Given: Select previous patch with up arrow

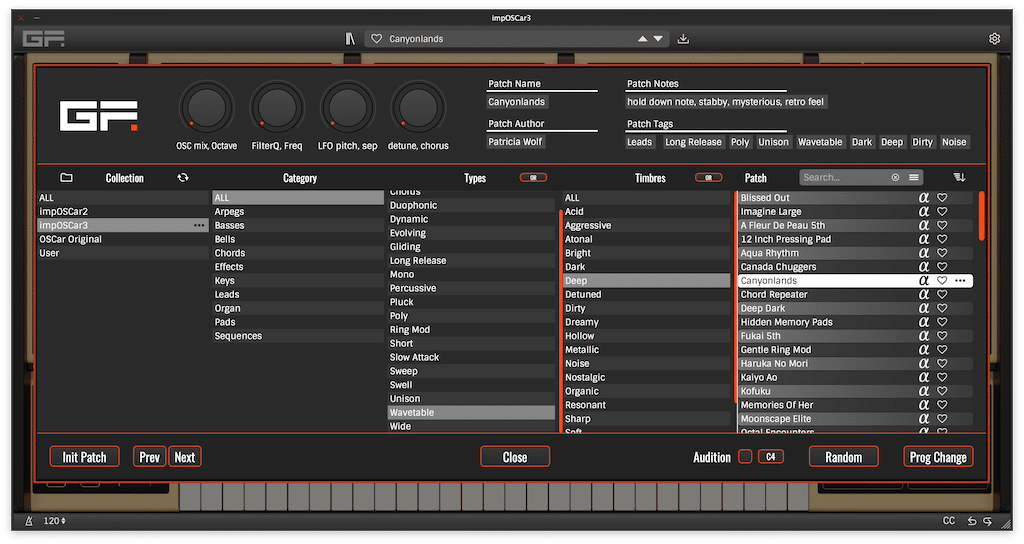Looking at the screenshot, I should [x=643, y=39].
